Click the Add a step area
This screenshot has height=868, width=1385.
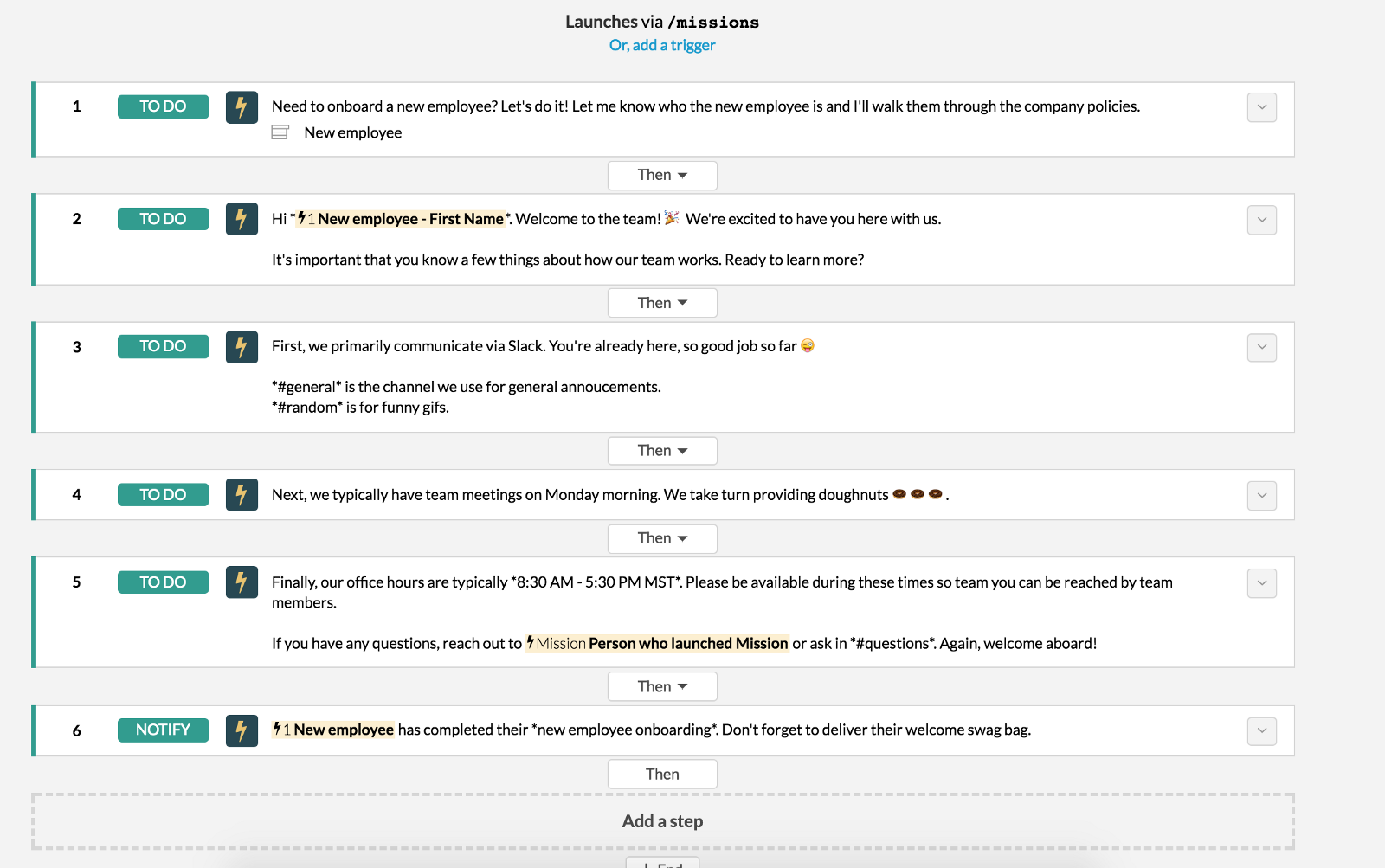pyautogui.click(x=662, y=821)
